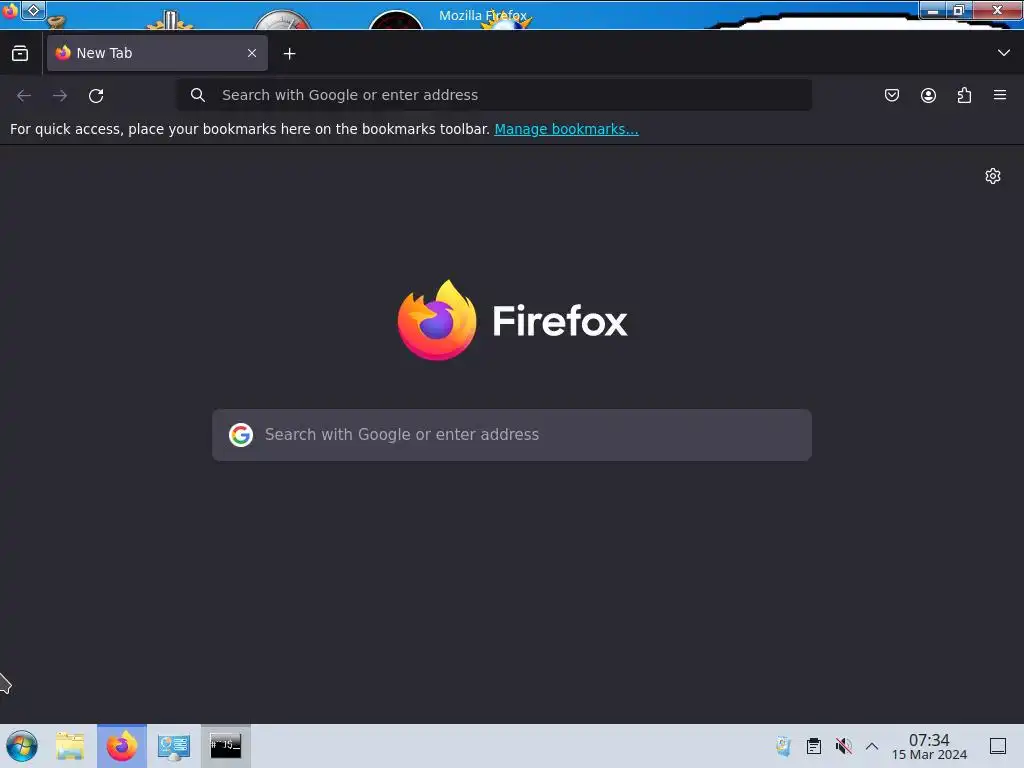Expand hidden system tray icons
1024x768 pixels.
coord(872,746)
